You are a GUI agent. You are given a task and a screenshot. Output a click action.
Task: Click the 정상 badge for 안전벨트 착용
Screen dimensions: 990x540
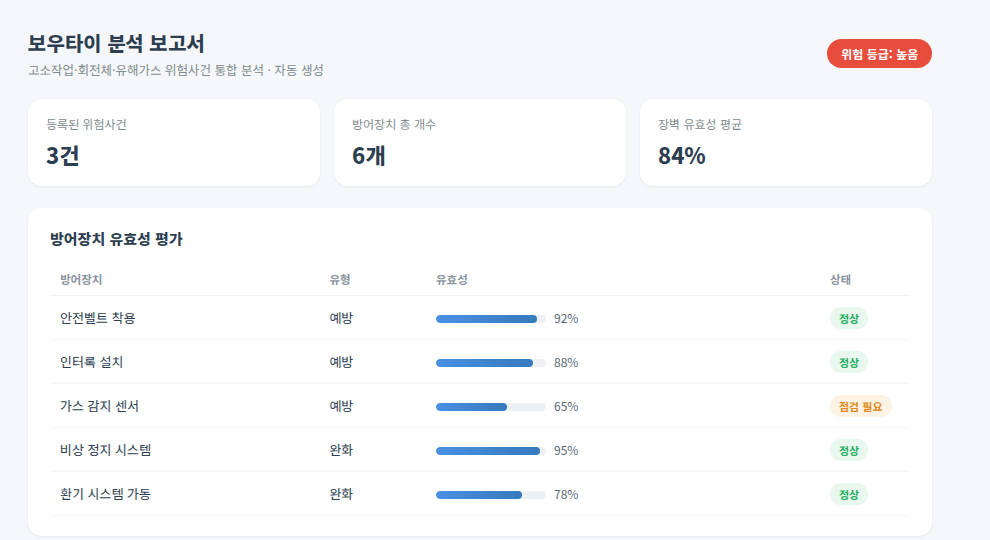(849, 318)
